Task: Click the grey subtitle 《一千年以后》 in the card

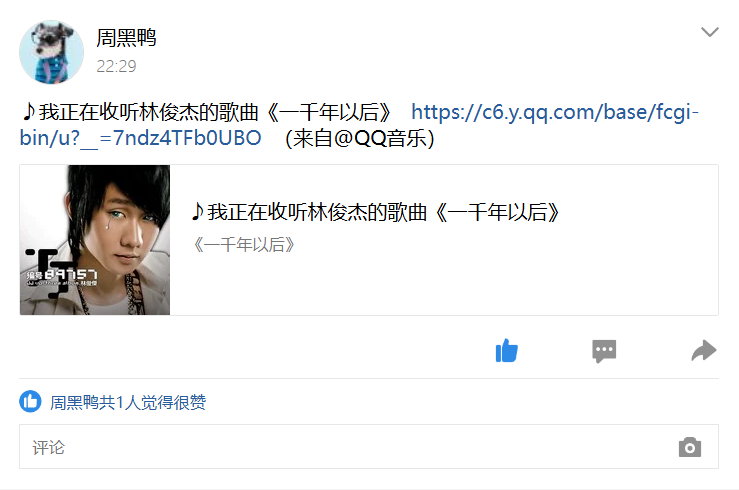Action: pyautogui.click(x=244, y=245)
